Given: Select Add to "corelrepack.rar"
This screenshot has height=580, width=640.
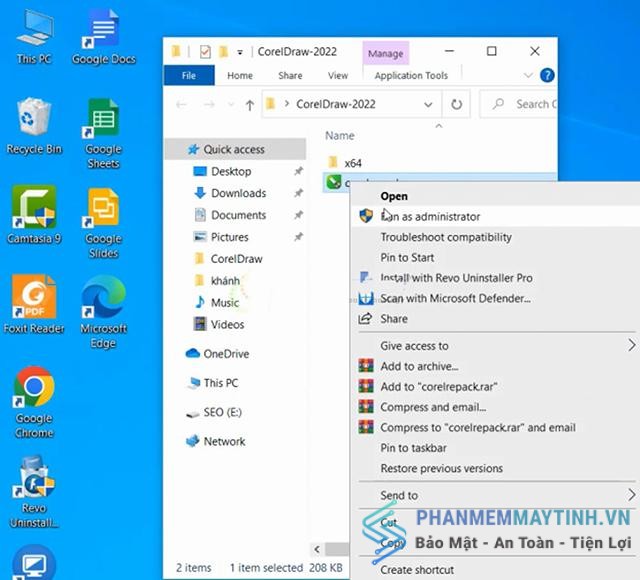Looking at the screenshot, I should (439, 387).
